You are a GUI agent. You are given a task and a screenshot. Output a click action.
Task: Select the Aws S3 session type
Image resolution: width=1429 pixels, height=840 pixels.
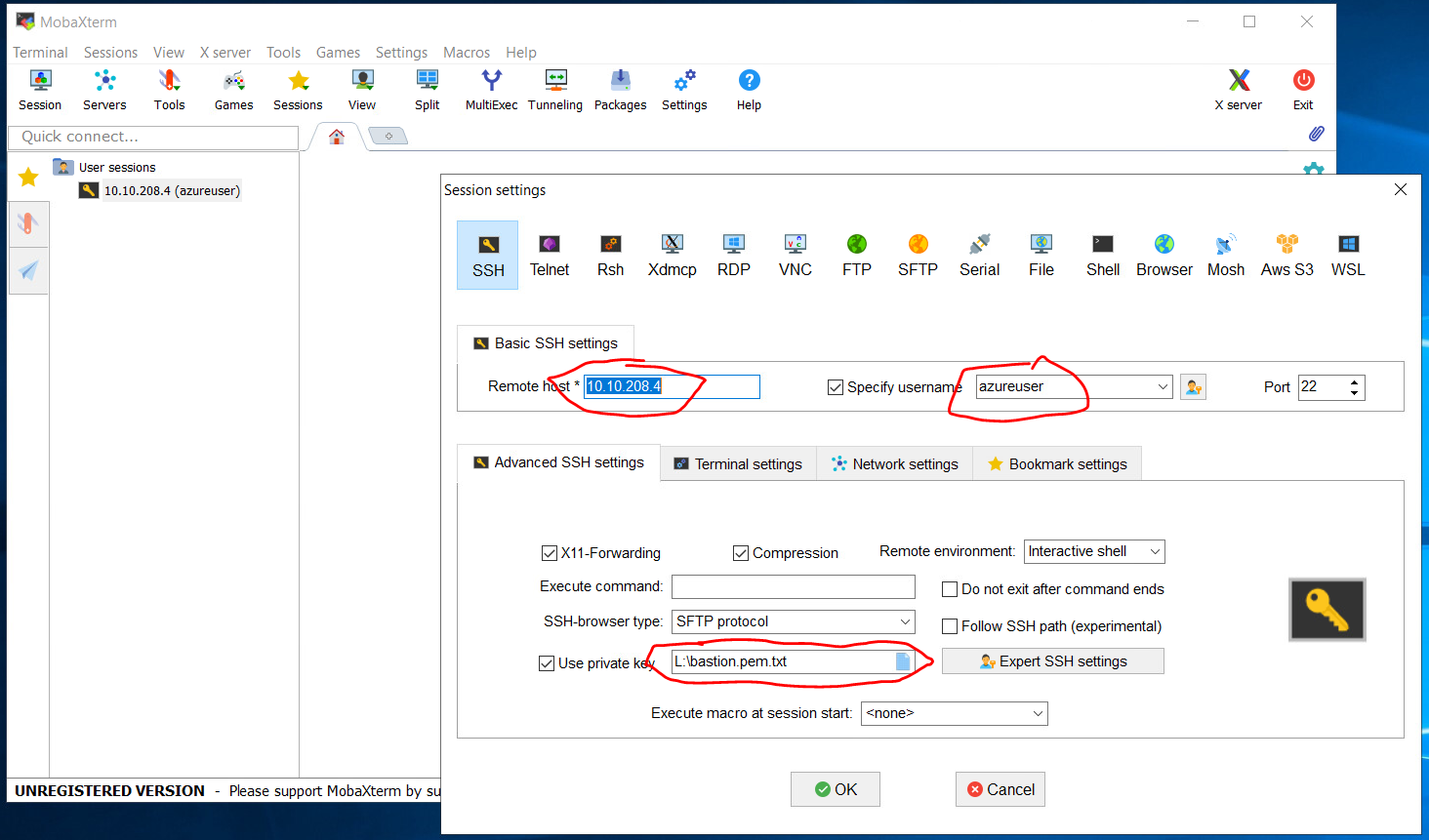click(x=1286, y=256)
